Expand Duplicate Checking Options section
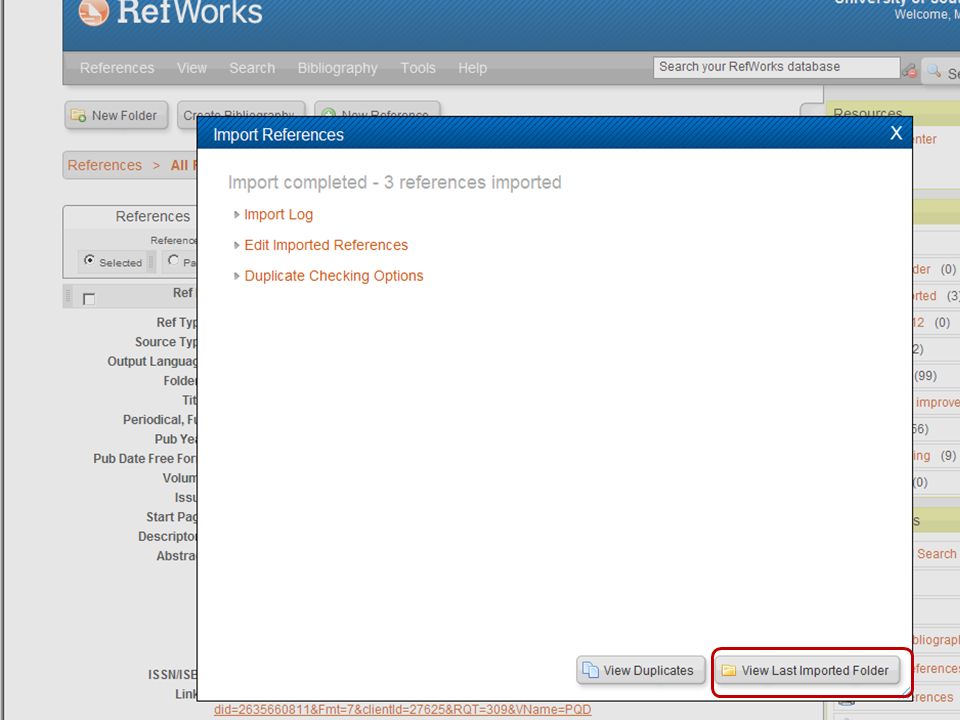The width and height of the screenshot is (960, 720). tap(334, 276)
